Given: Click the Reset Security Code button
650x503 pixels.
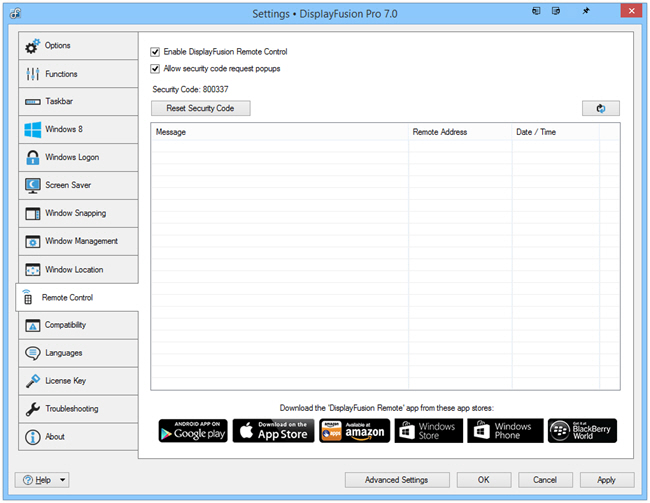Looking at the screenshot, I should click(201, 108).
